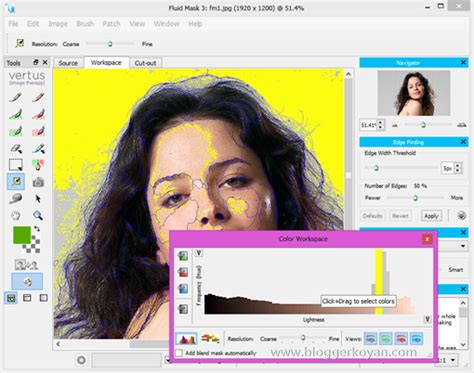This screenshot has height=373, width=474.
Task: Click the Revert button in Edge Finding
Action: (400, 216)
